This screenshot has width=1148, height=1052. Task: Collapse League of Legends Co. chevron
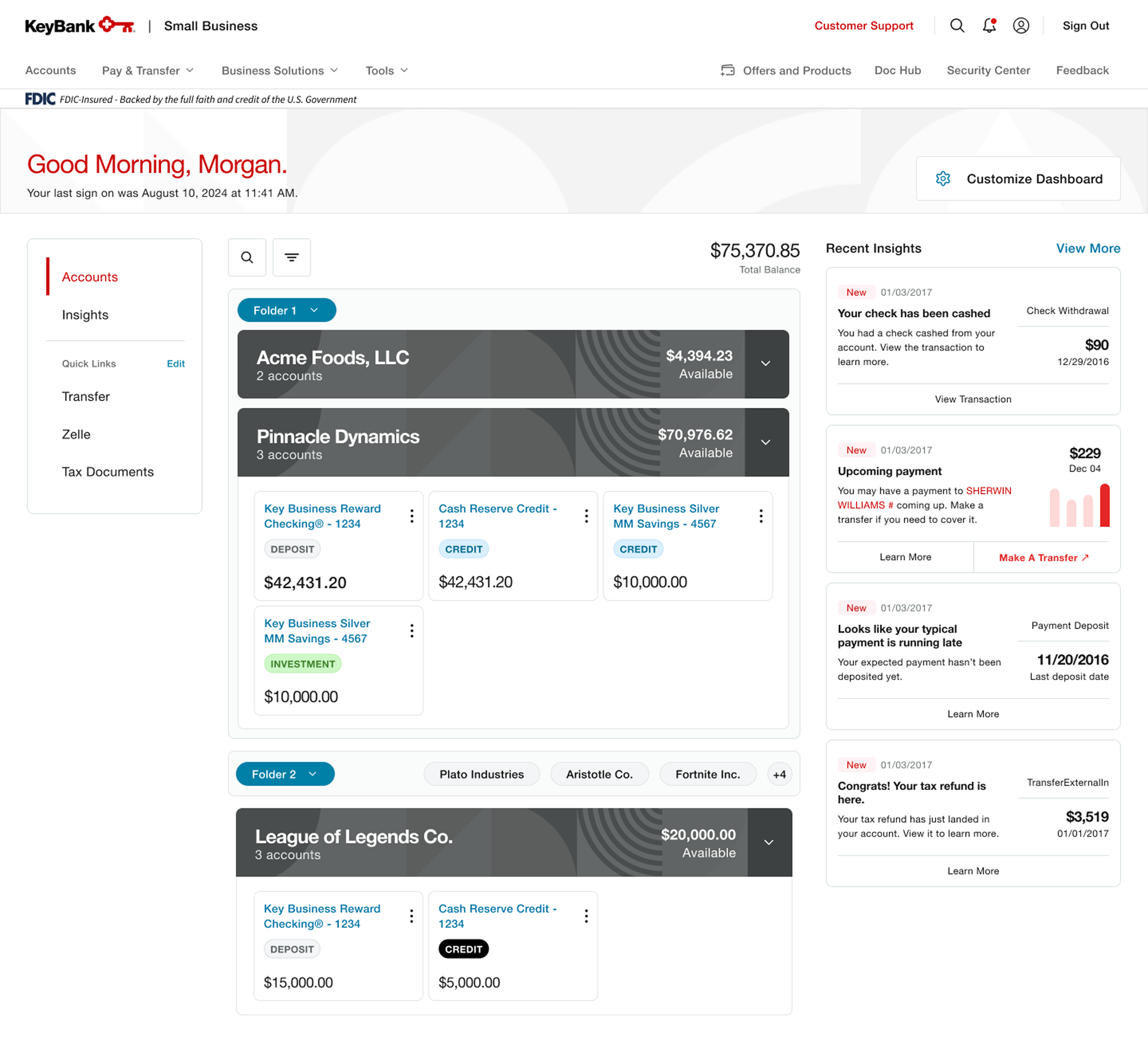(769, 842)
